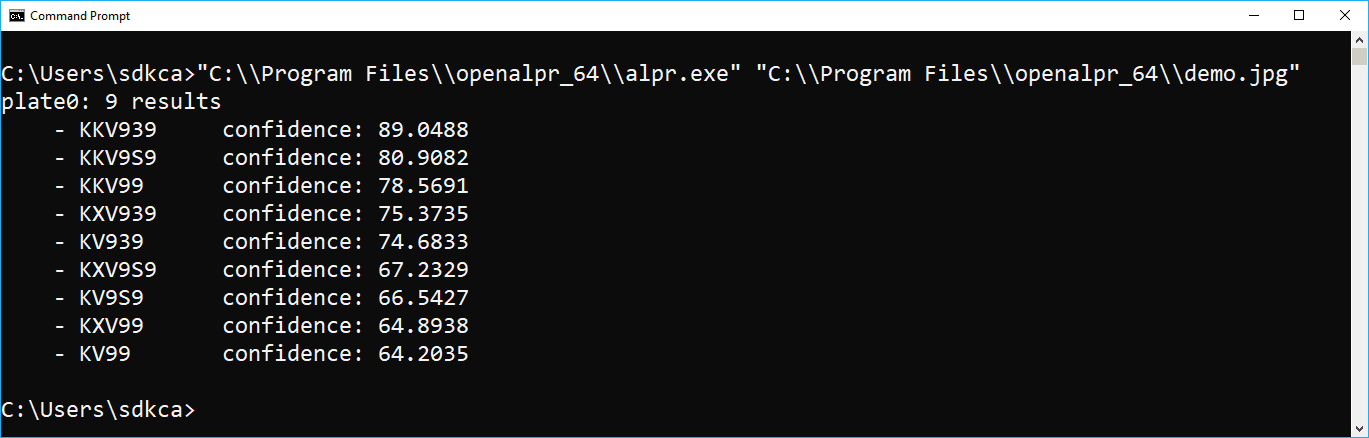Screen dimensions: 1369x438
Task: Minimize the Command Prompt window
Action: 1253,16
